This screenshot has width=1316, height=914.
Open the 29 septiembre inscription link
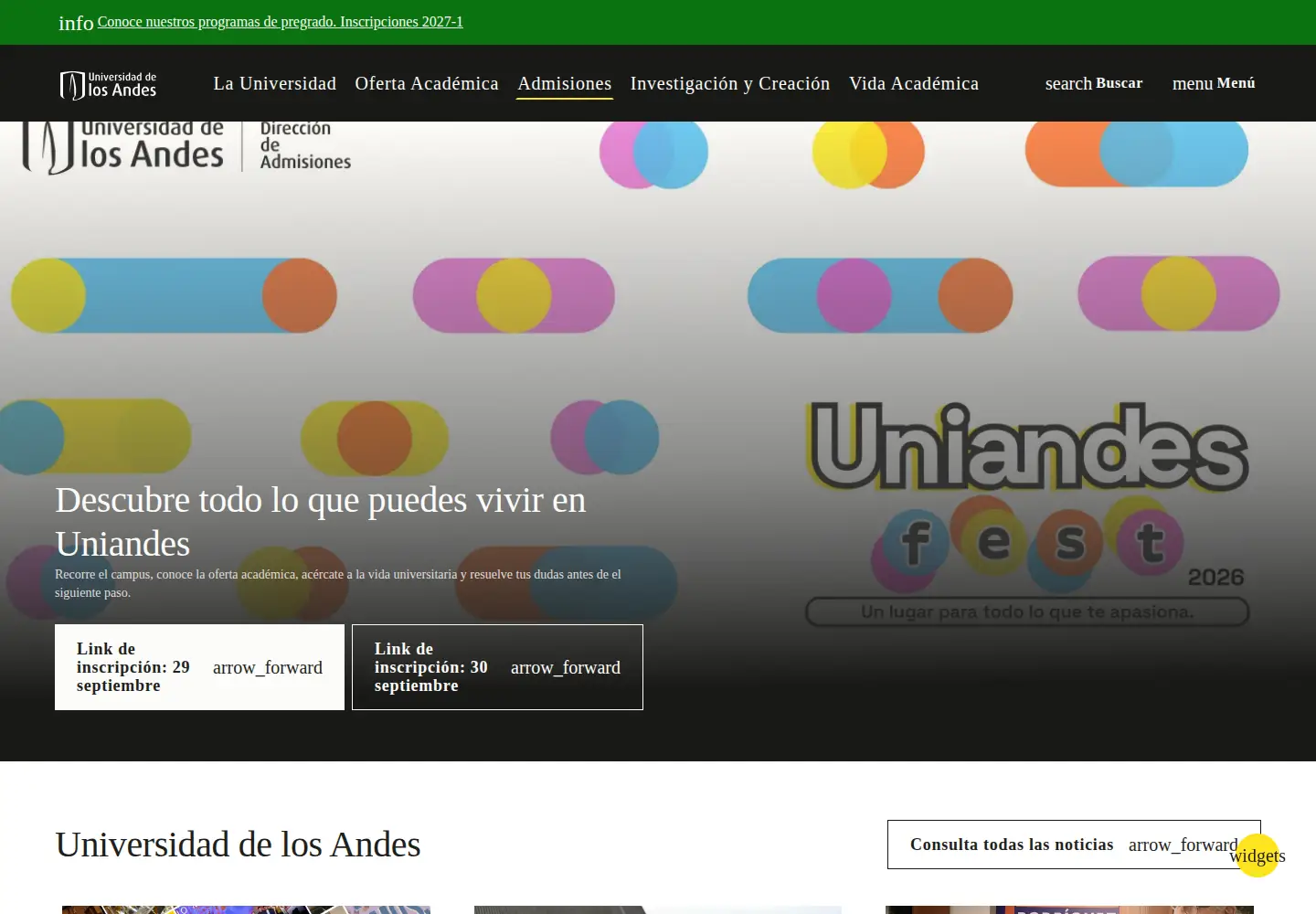click(199, 667)
